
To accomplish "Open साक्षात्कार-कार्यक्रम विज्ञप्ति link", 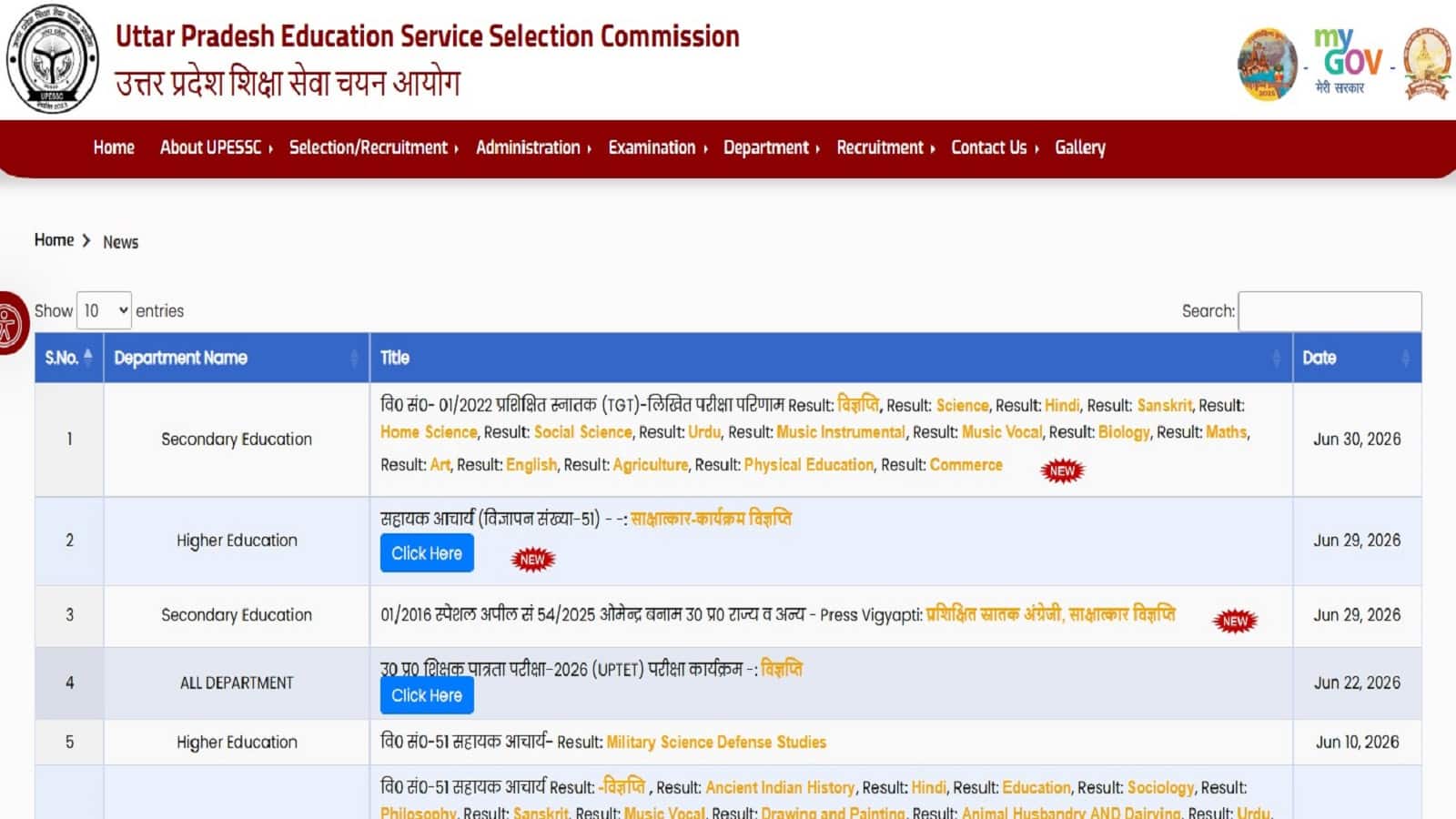I will [712, 519].
